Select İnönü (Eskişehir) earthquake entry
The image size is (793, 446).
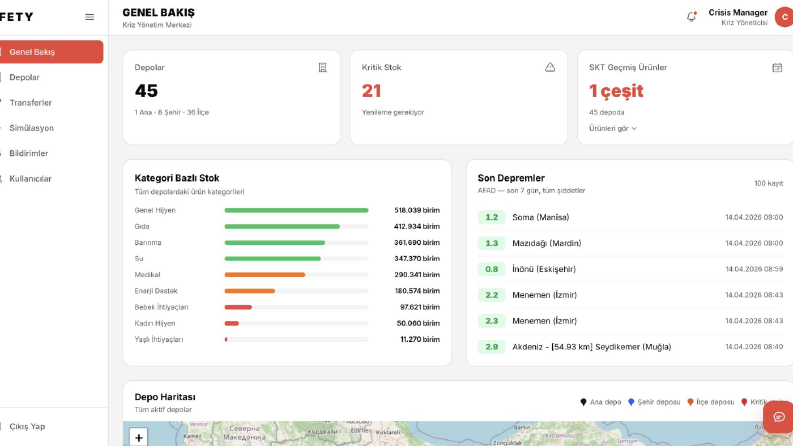point(630,269)
